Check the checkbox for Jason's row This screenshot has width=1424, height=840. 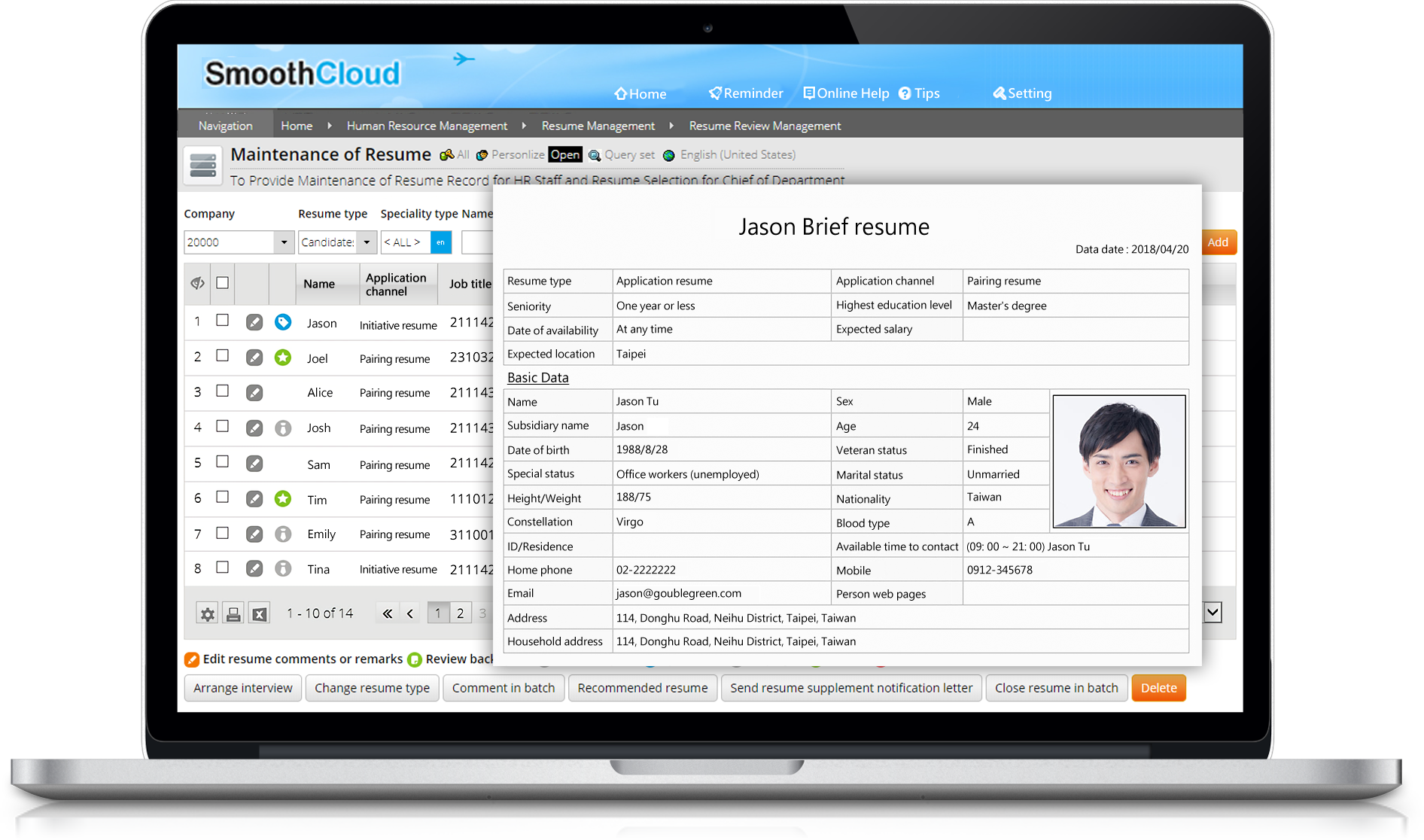[222, 320]
